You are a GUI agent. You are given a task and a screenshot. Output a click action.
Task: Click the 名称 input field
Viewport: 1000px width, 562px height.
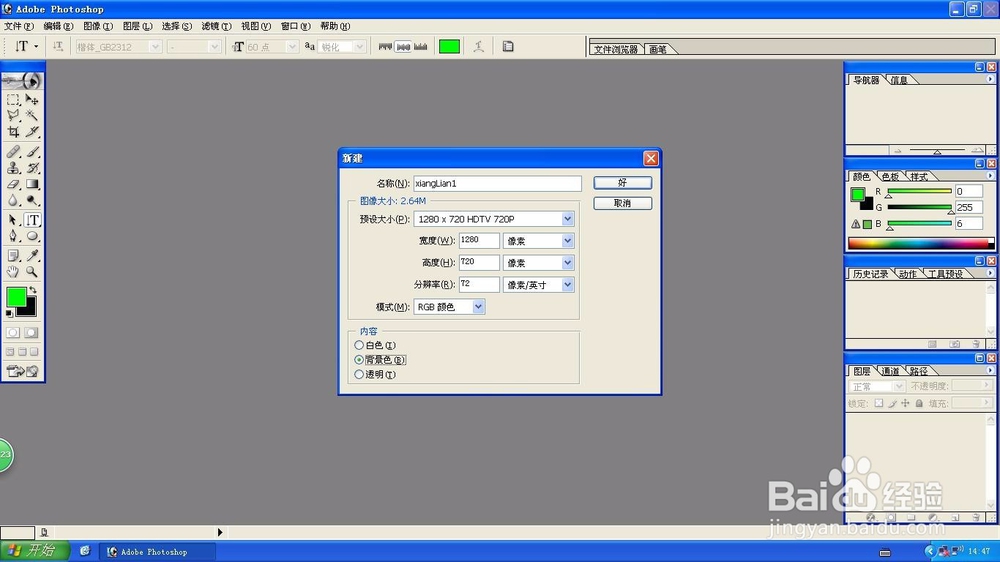pyautogui.click(x=497, y=184)
